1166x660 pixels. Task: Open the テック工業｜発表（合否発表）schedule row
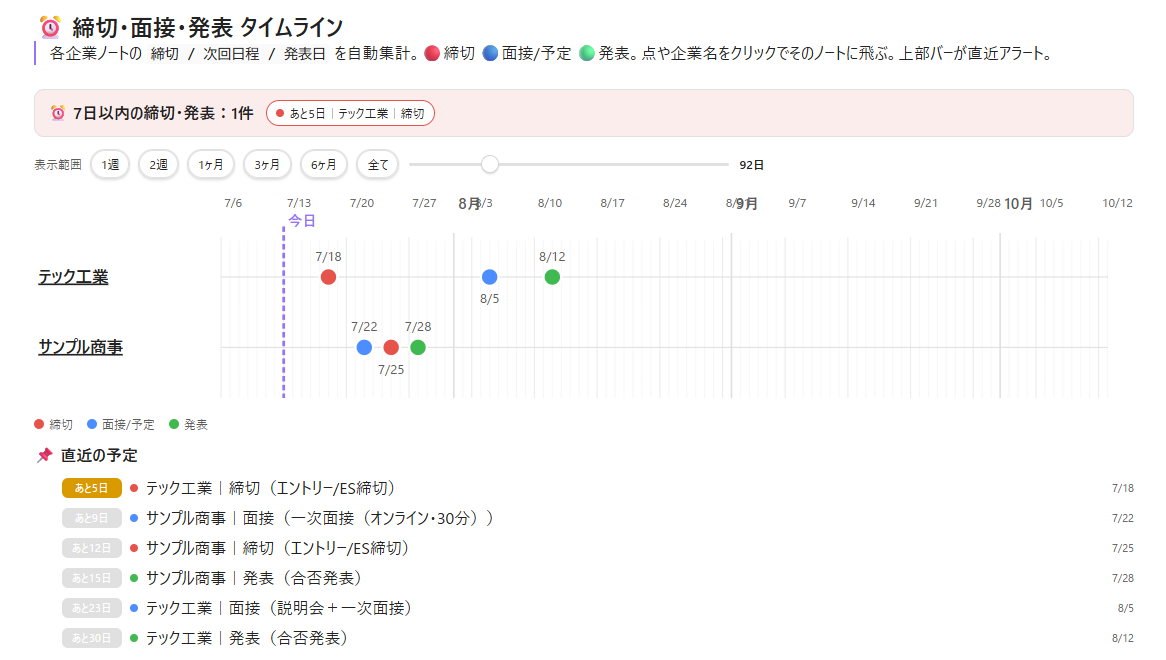(x=598, y=638)
